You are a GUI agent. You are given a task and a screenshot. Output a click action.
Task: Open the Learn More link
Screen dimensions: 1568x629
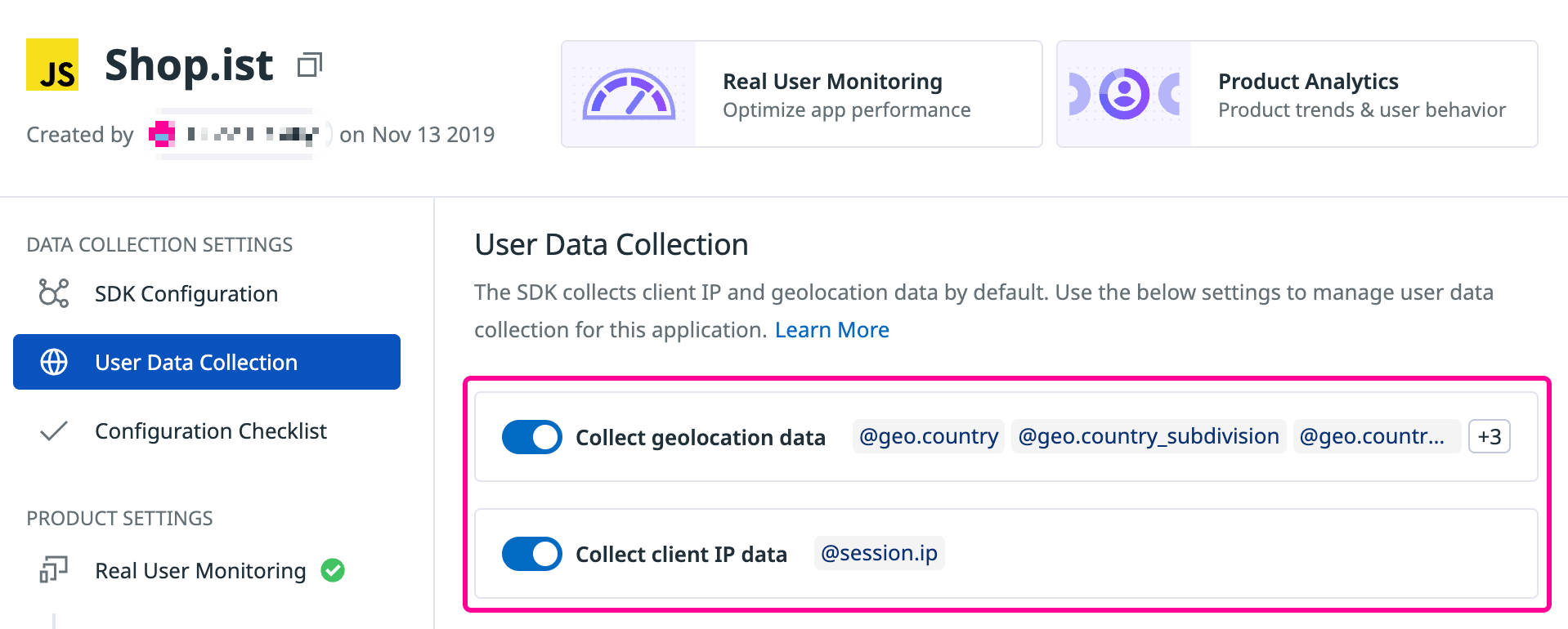[x=831, y=330]
